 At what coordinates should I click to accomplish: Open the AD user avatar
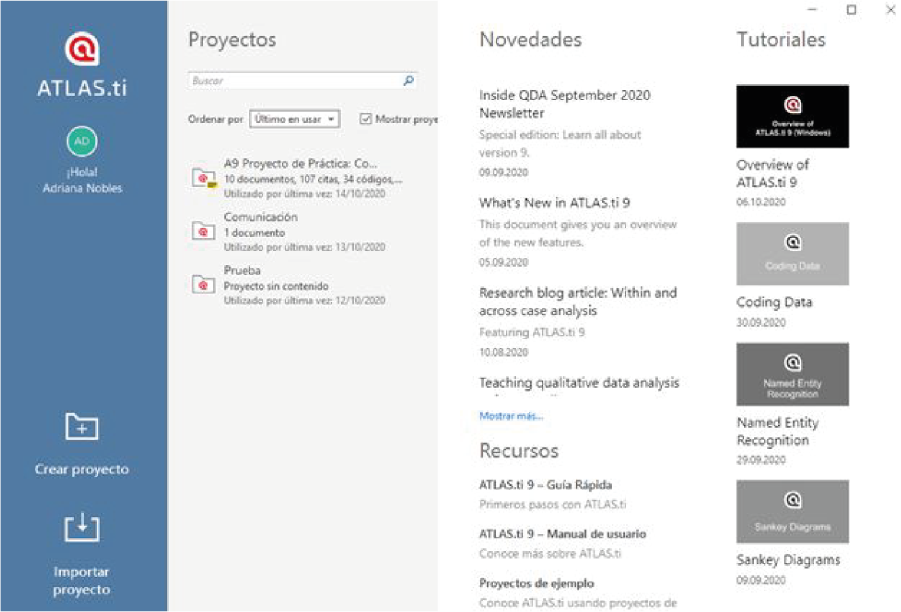82,141
